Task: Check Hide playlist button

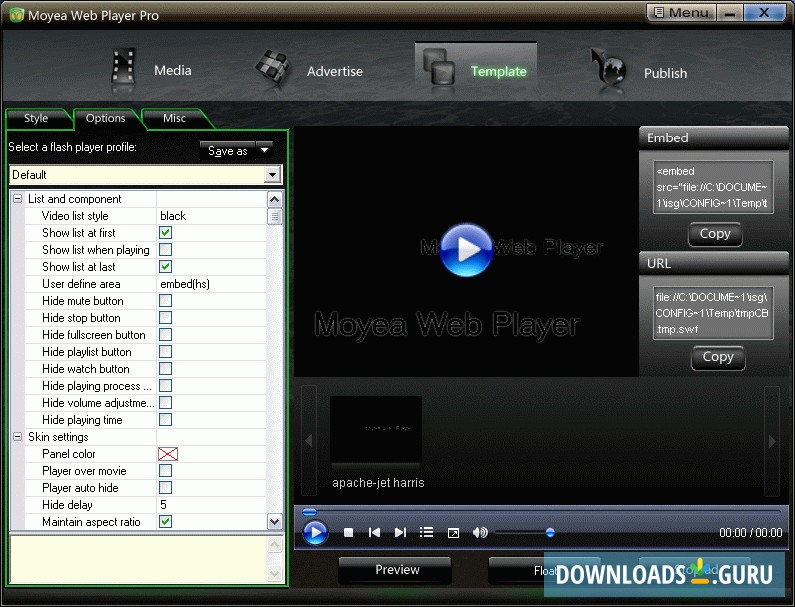Action: [x=165, y=352]
